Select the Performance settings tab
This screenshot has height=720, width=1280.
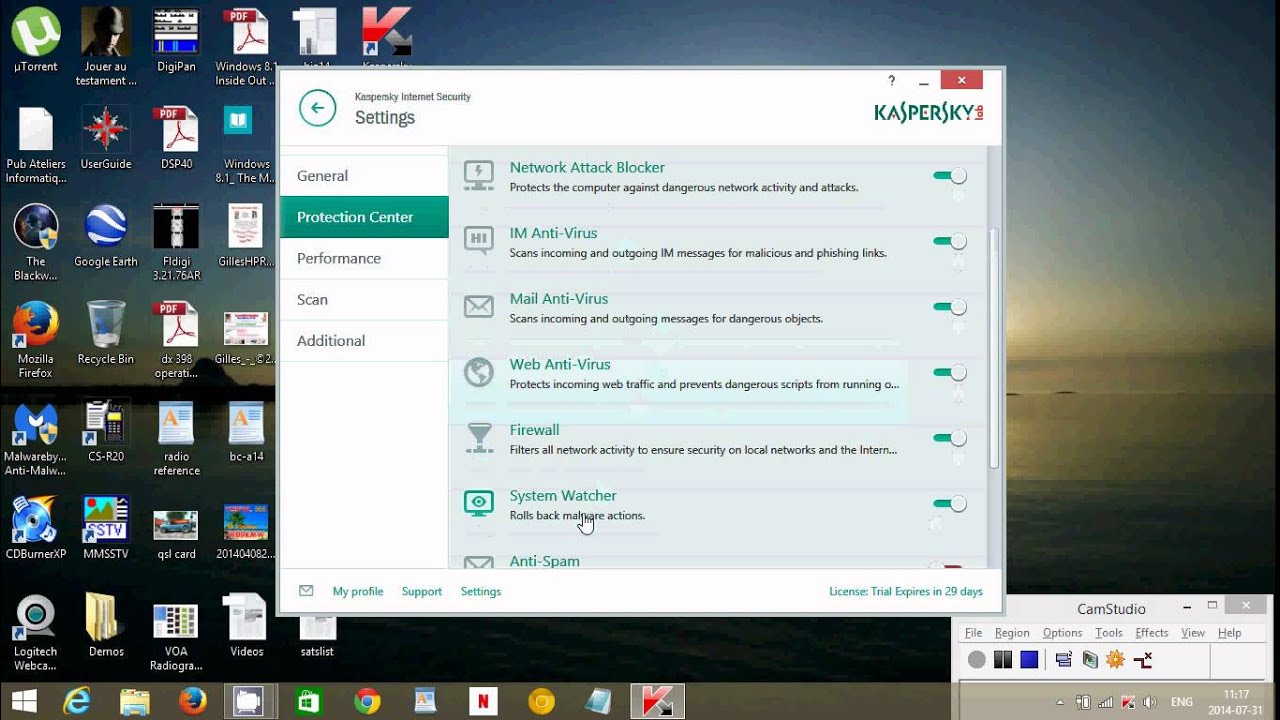(364, 258)
